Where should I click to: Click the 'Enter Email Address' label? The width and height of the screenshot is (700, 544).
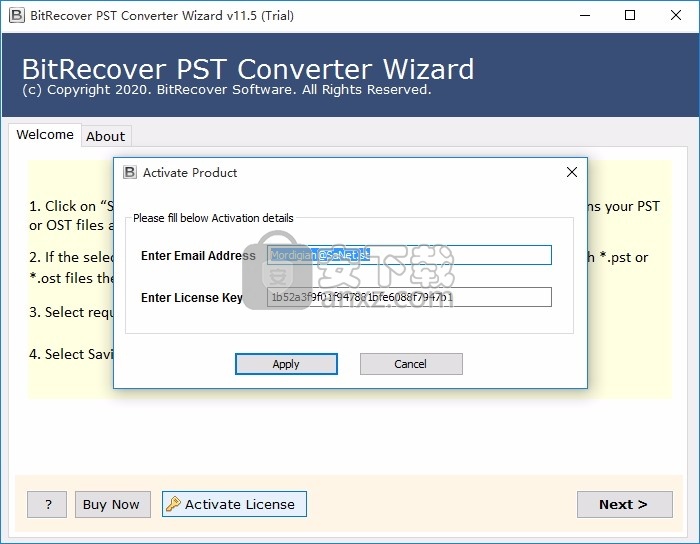[x=198, y=256]
